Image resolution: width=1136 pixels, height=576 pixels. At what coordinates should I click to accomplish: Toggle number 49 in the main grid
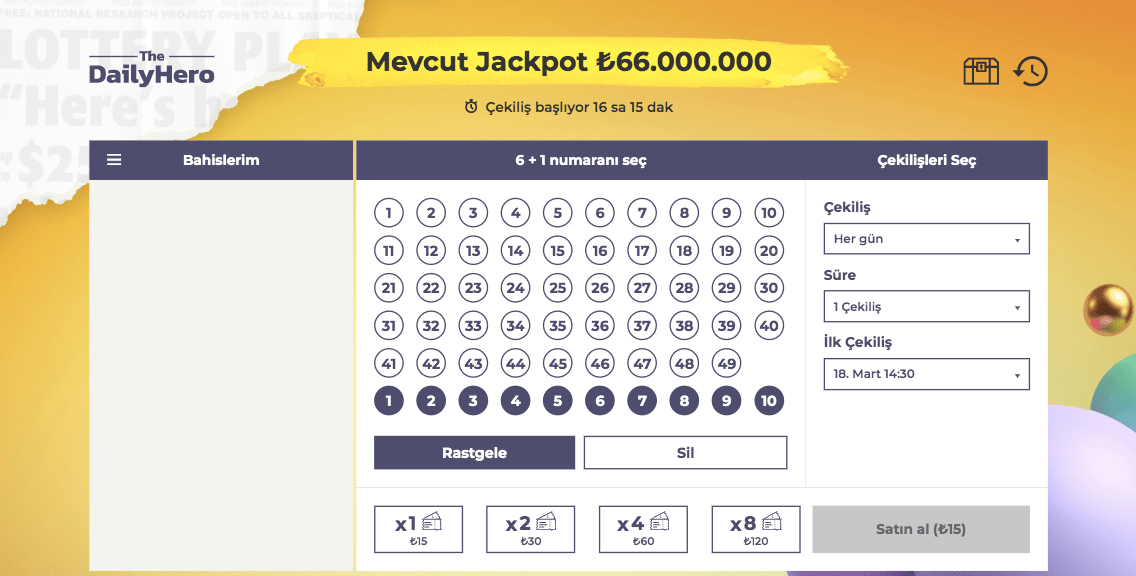pyautogui.click(x=726, y=364)
